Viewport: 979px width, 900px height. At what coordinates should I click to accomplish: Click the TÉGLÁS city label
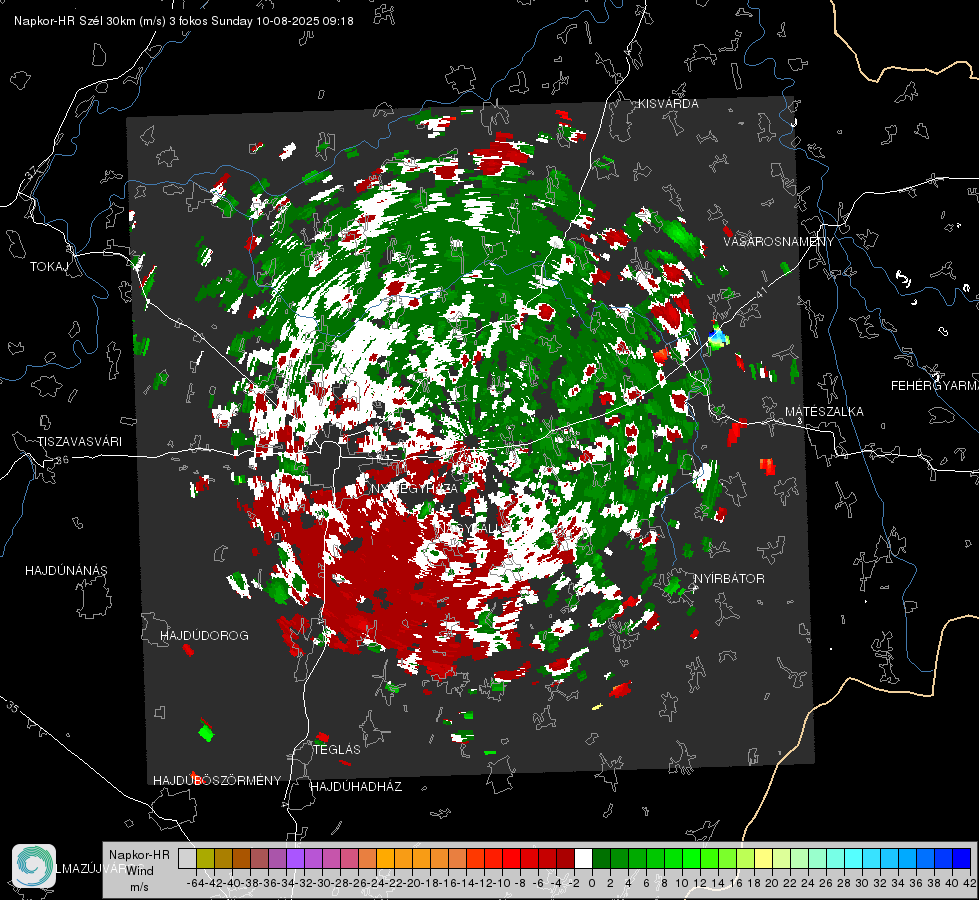(337, 749)
